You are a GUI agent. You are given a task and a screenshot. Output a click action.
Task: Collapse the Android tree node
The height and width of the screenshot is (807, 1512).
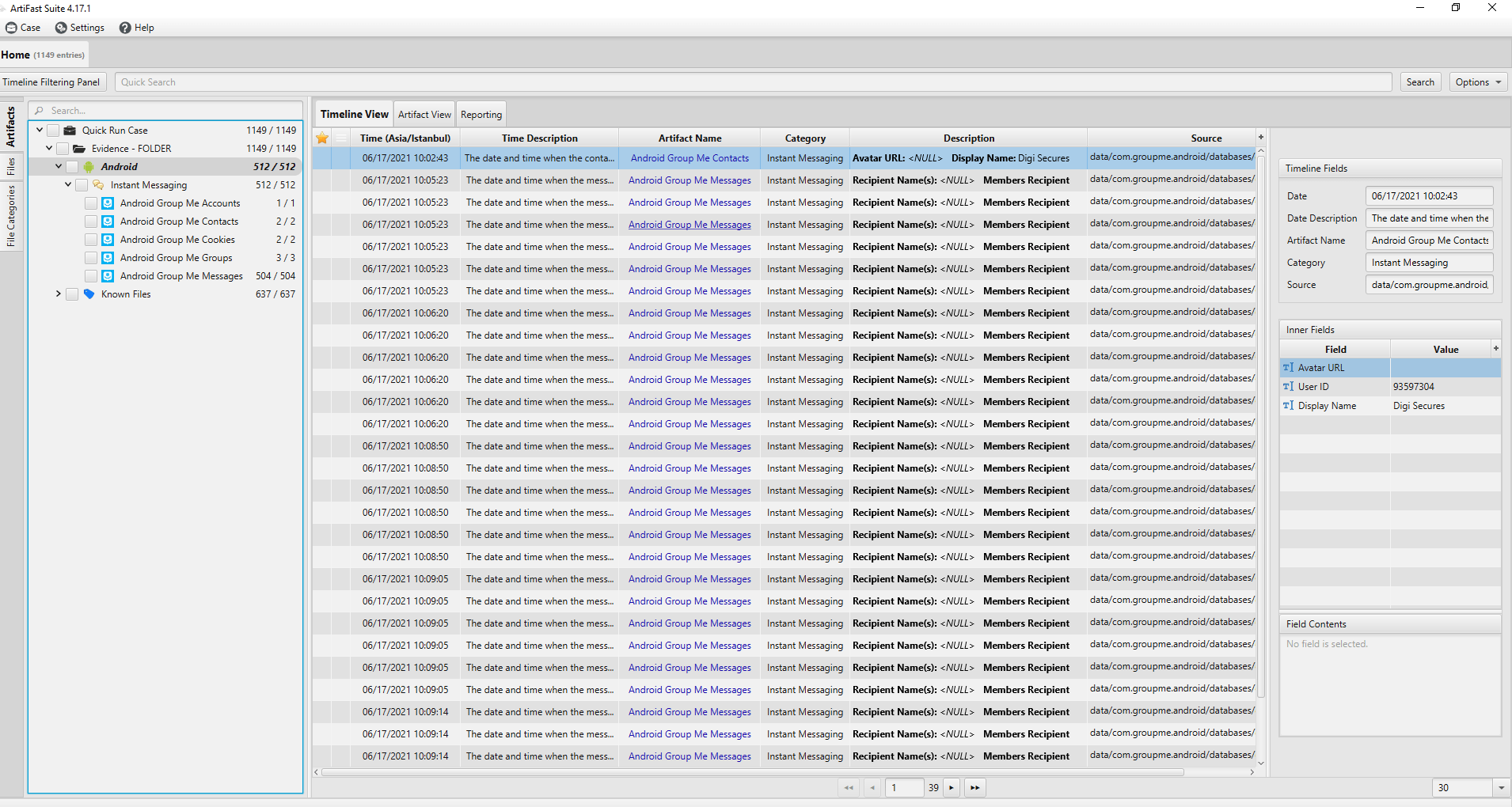pyautogui.click(x=59, y=166)
